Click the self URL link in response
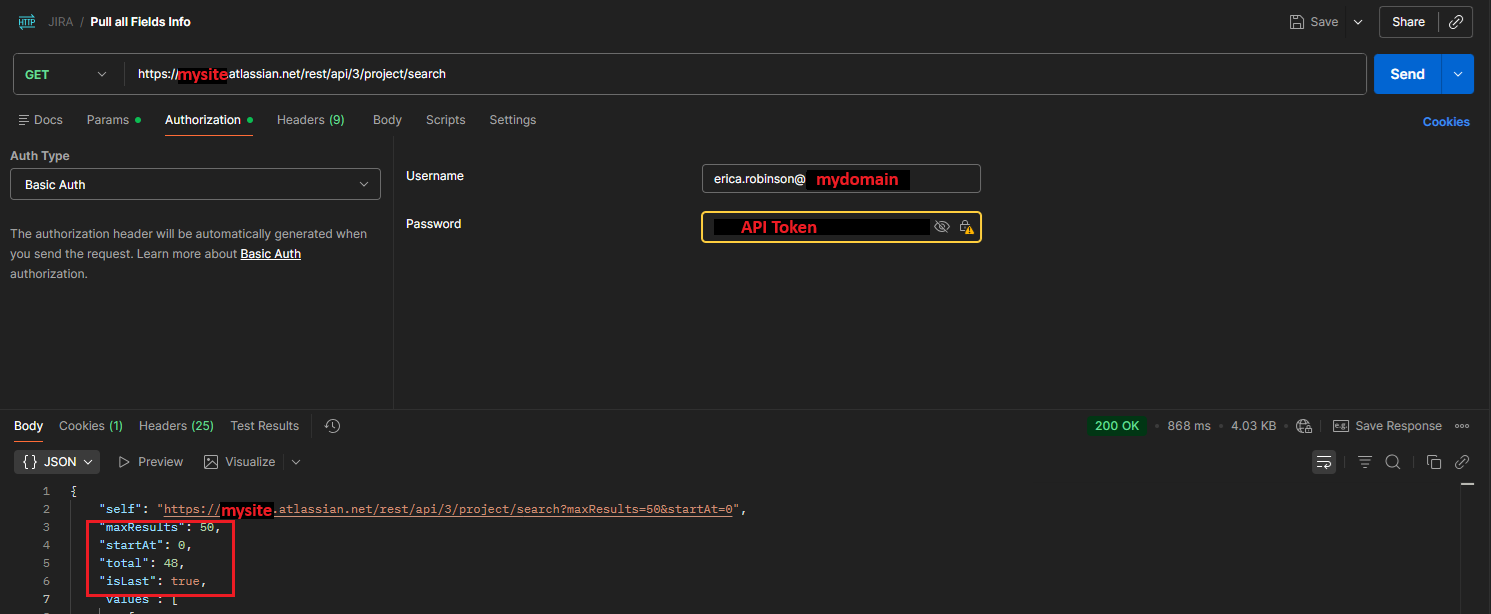The height and width of the screenshot is (614, 1491). [450, 509]
